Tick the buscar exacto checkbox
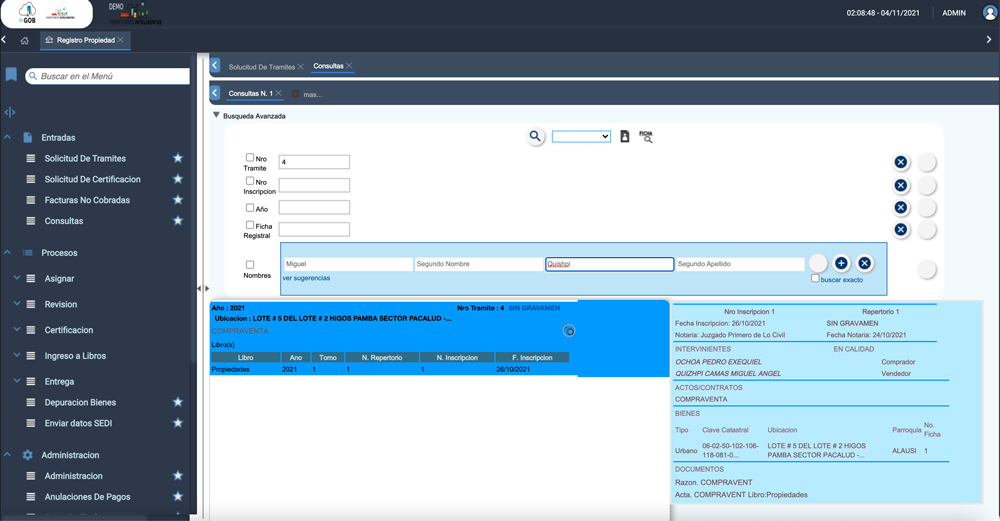 pyautogui.click(x=816, y=279)
